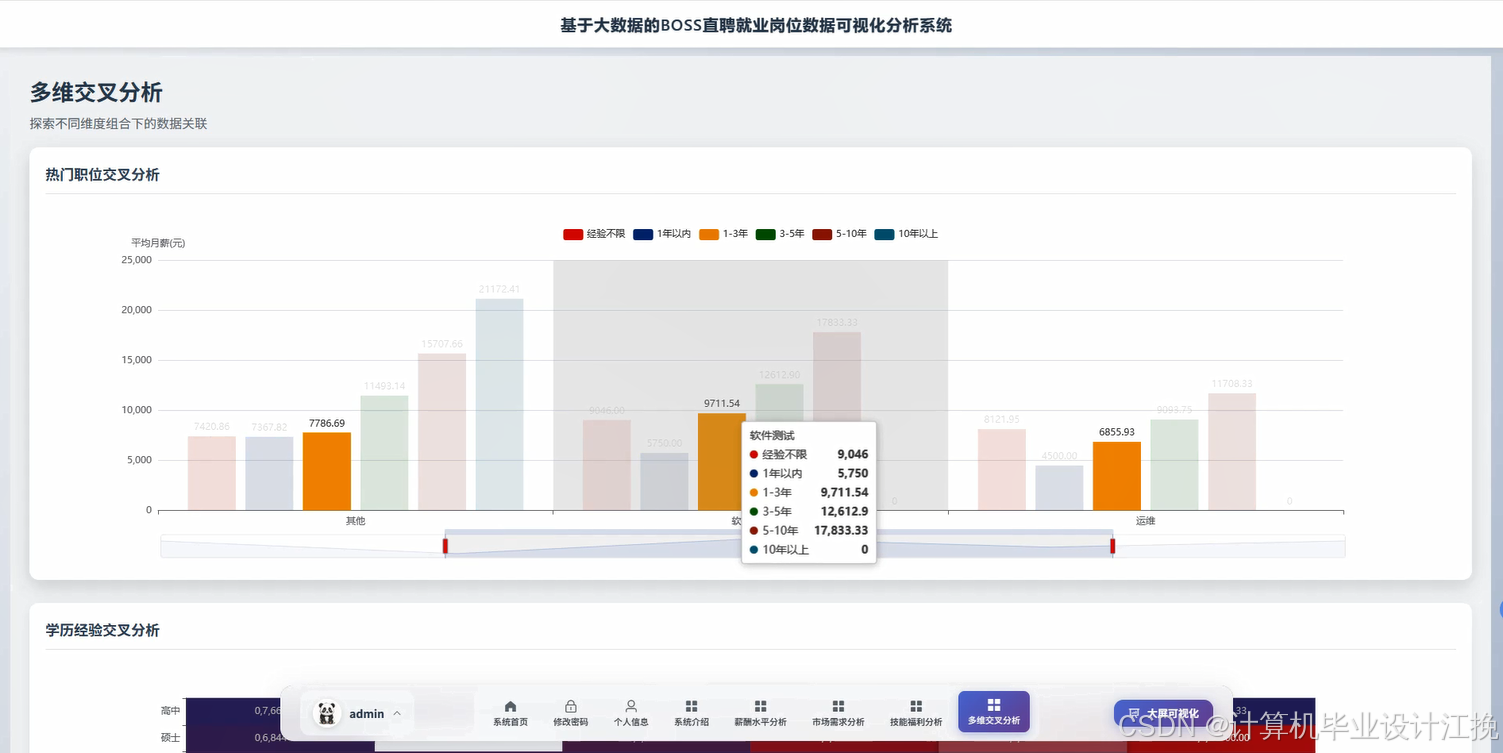The height and width of the screenshot is (753, 1503).
Task: Open 市场需求分析 grid icon
Action: tap(838, 706)
